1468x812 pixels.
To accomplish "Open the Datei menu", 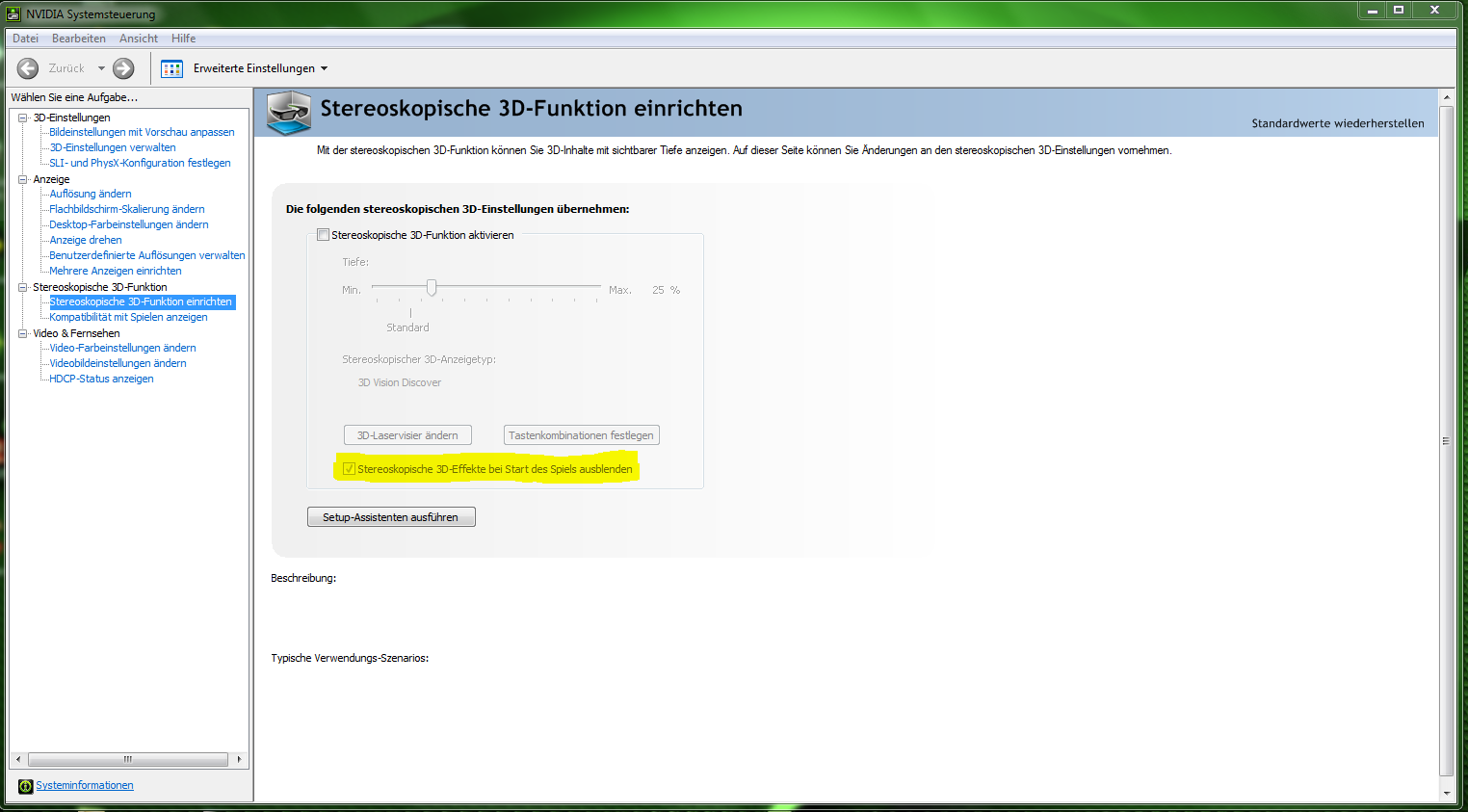I will [26, 39].
